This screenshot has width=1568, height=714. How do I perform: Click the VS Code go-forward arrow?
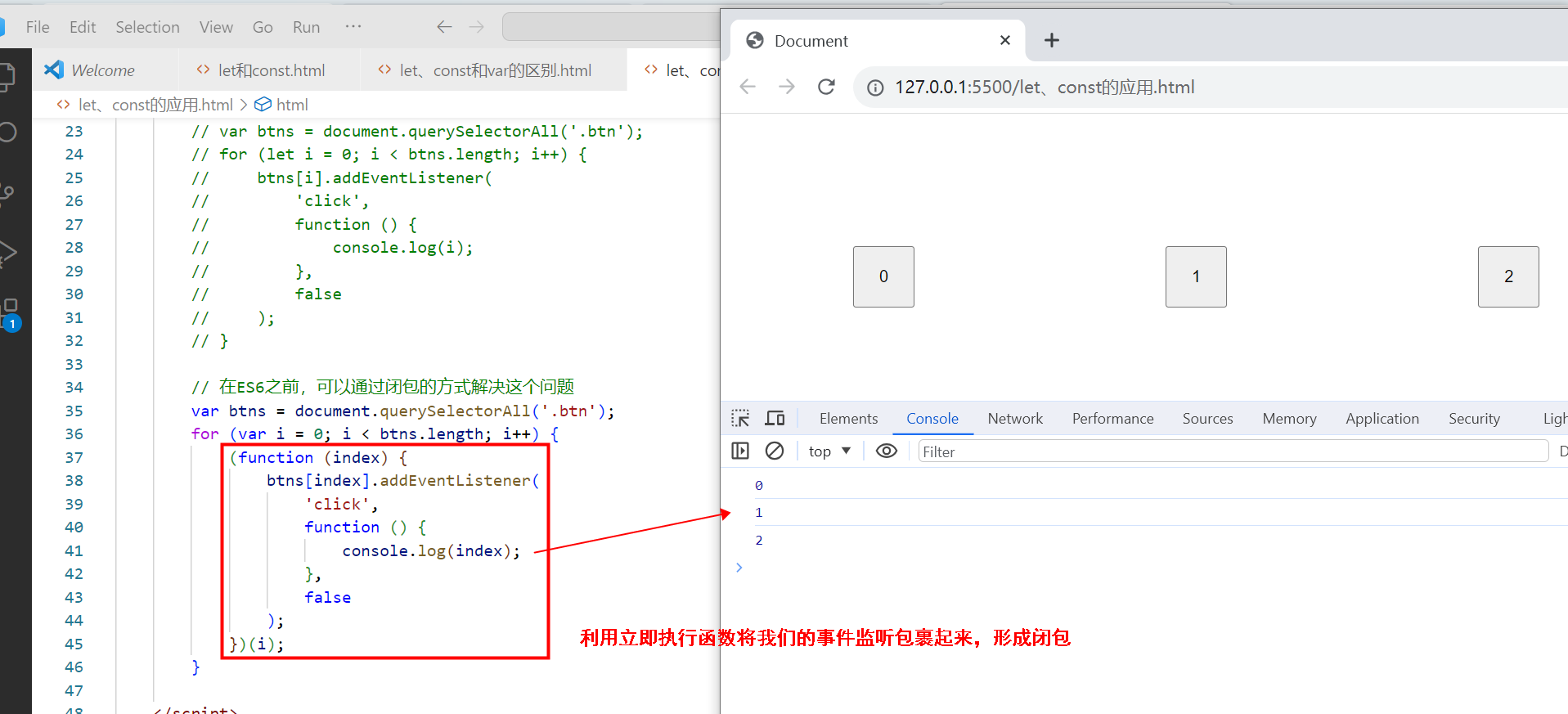[476, 27]
